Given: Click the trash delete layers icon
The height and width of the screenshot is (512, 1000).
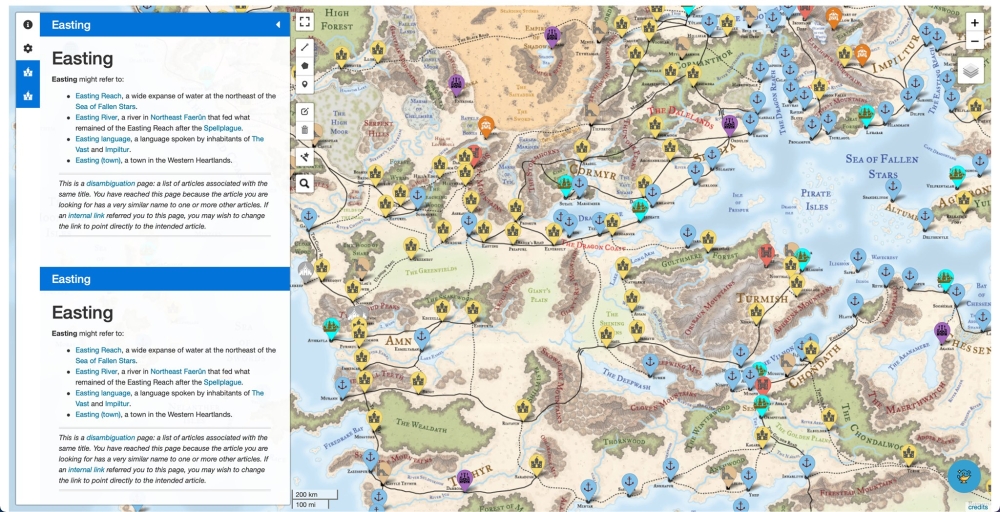Looking at the screenshot, I should (x=305, y=130).
